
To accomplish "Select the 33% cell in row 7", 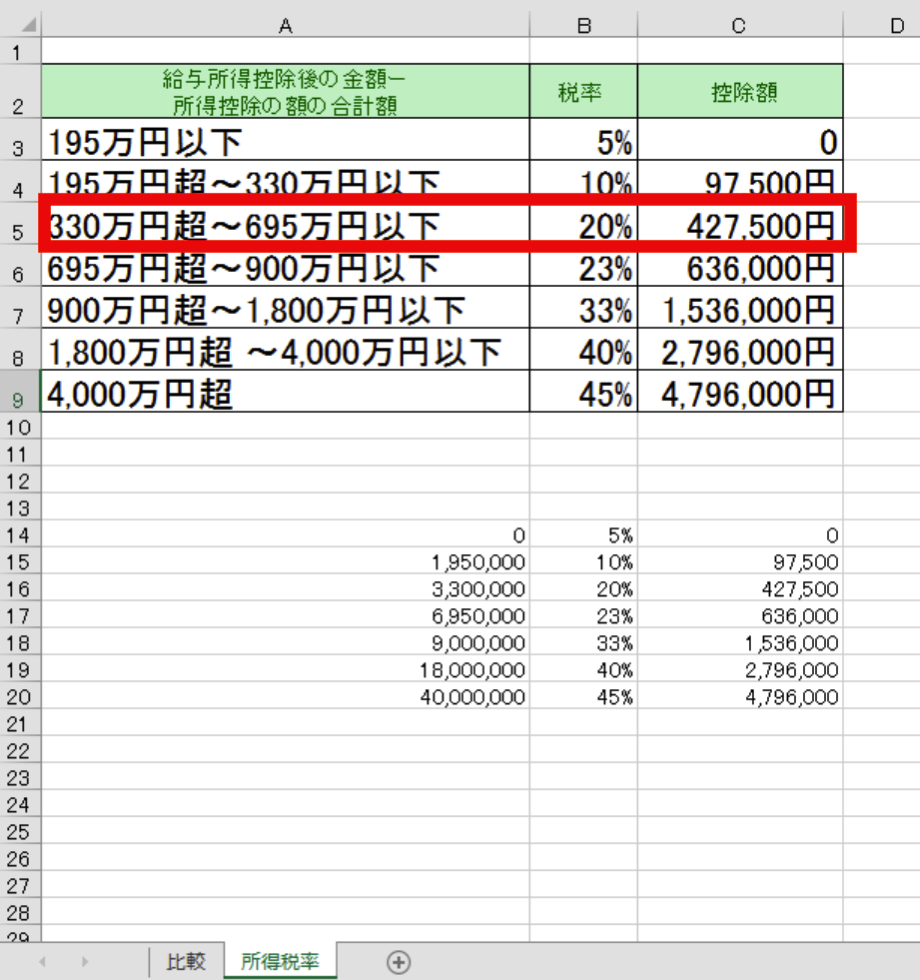I will pos(584,311).
